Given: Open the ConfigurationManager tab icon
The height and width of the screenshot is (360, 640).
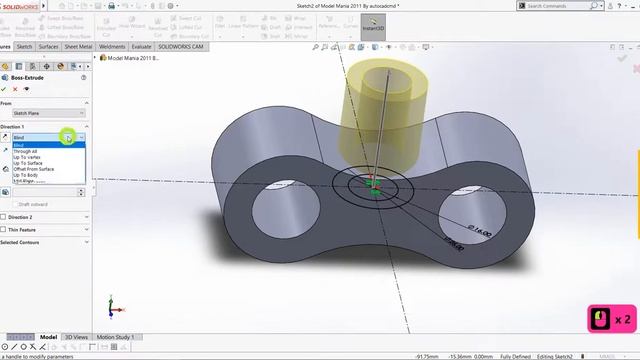Looking at the screenshot, I should click(33, 67).
